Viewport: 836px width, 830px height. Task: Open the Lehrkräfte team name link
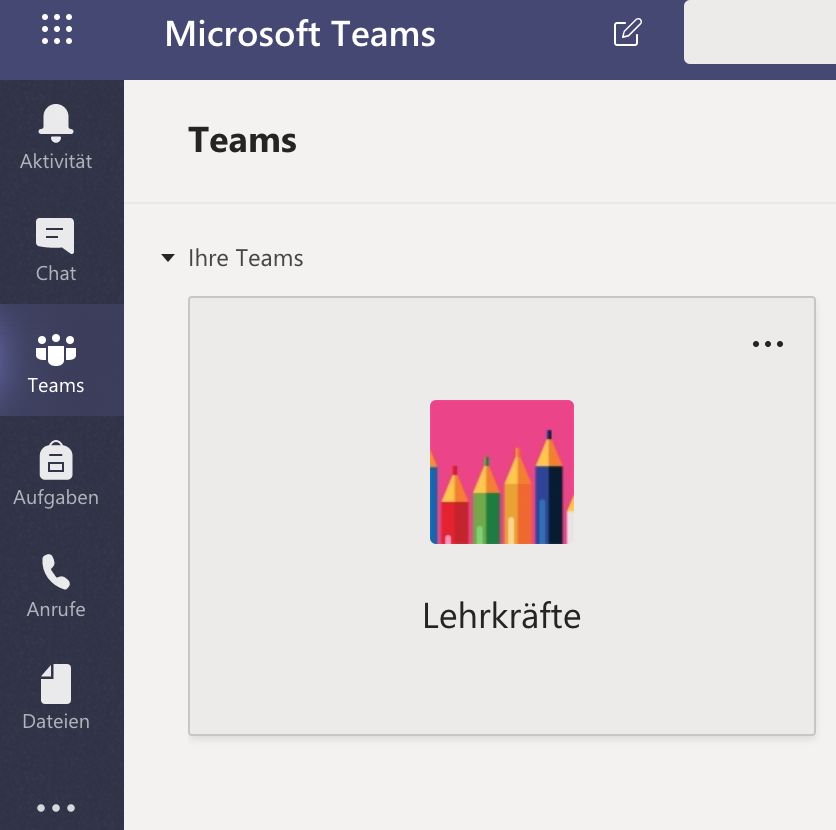click(502, 615)
